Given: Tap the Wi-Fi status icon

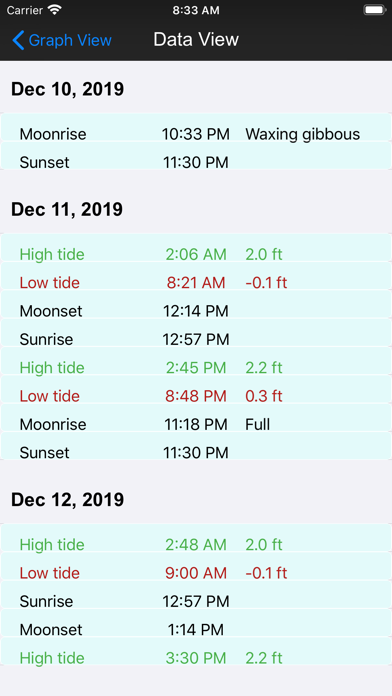Looking at the screenshot, I should pos(55,10).
